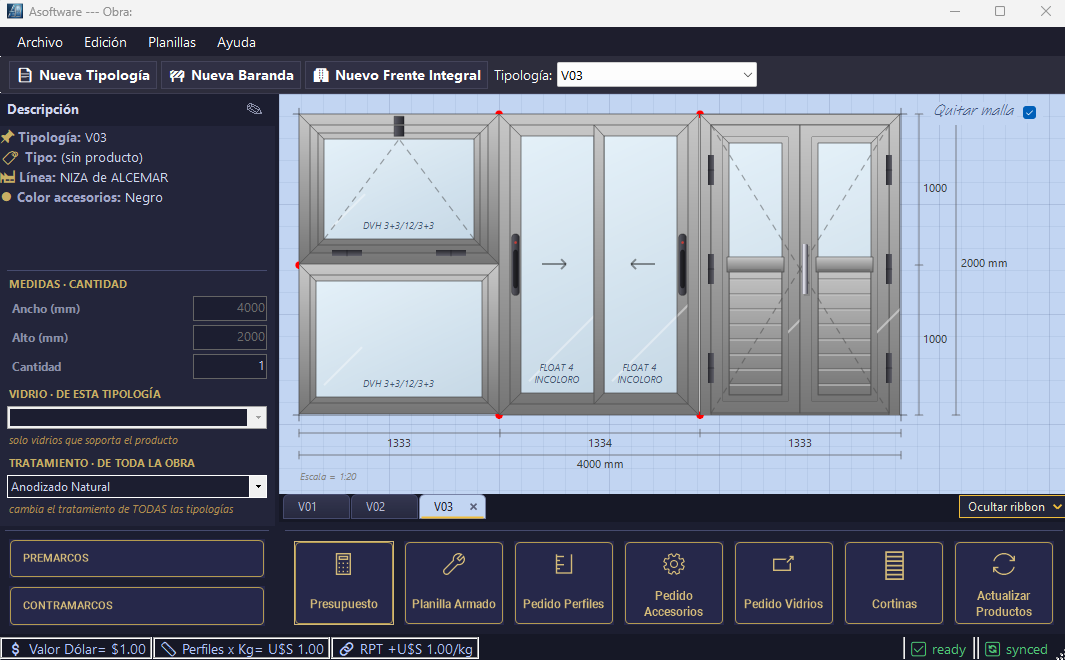Click the ruler icon in Perfiles x Kg
The image size is (1065, 660).
169,649
